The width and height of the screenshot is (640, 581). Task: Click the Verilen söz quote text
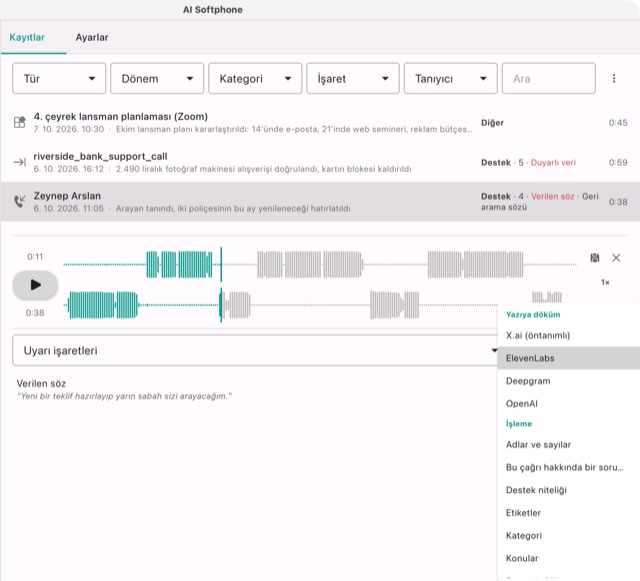click(x=124, y=396)
